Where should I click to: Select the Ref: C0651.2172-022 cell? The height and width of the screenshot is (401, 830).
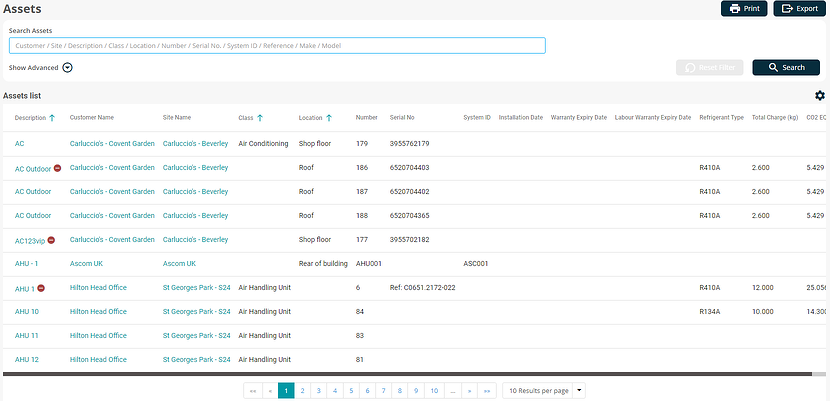422,287
